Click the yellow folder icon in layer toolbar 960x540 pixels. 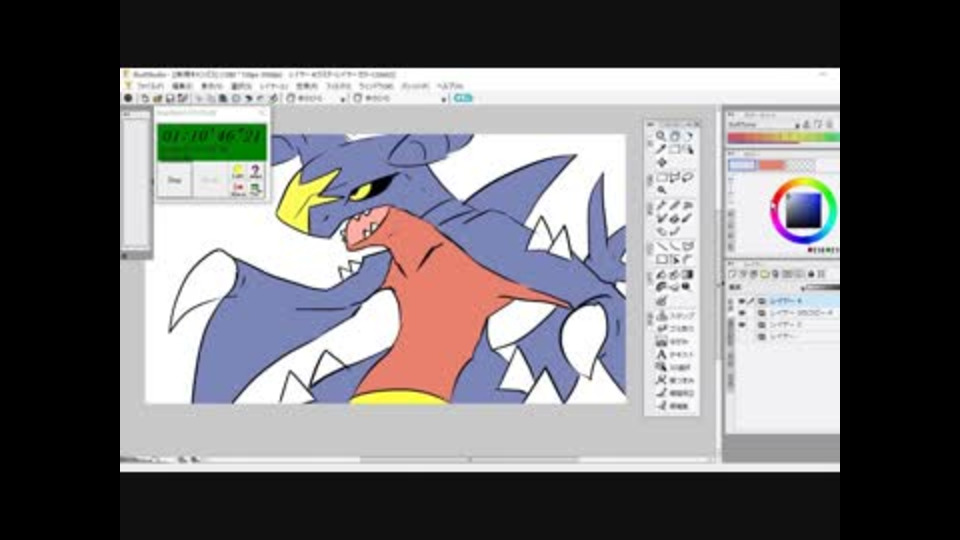pyautogui.click(x=765, y=274)
